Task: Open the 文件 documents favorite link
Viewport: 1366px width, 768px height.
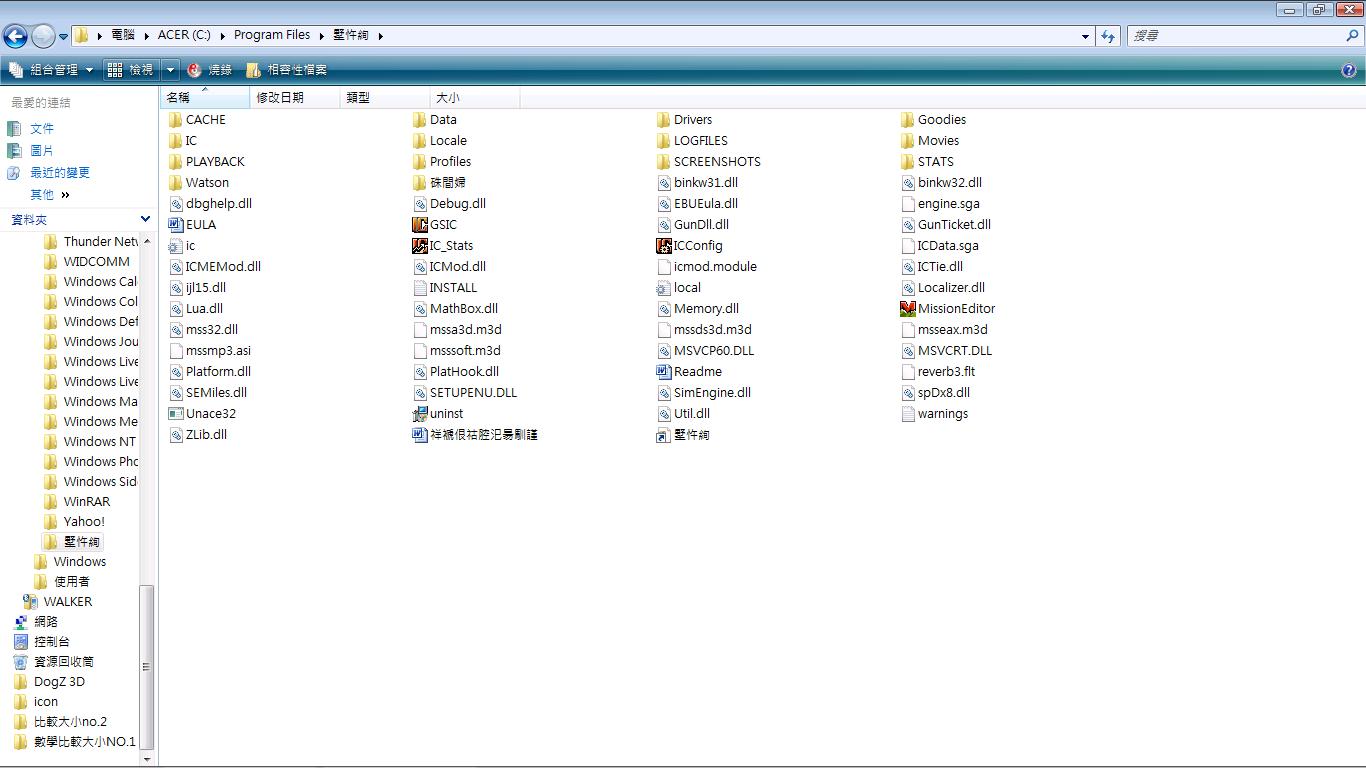Action: point(41,129)
